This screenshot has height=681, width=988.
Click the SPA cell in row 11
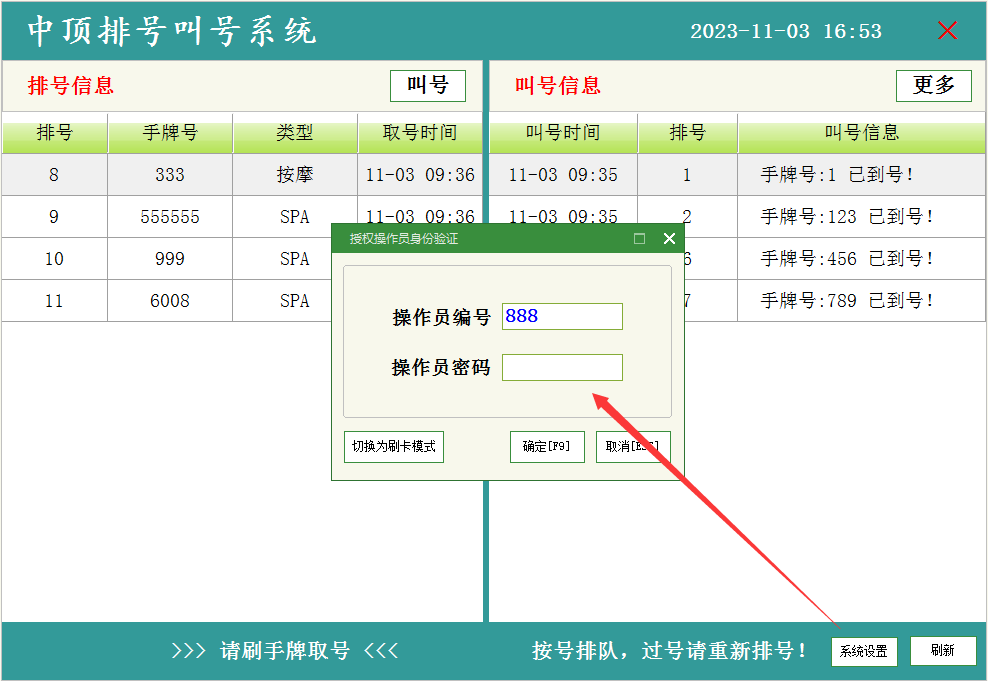pyautogui.click(x=282, y=301)
